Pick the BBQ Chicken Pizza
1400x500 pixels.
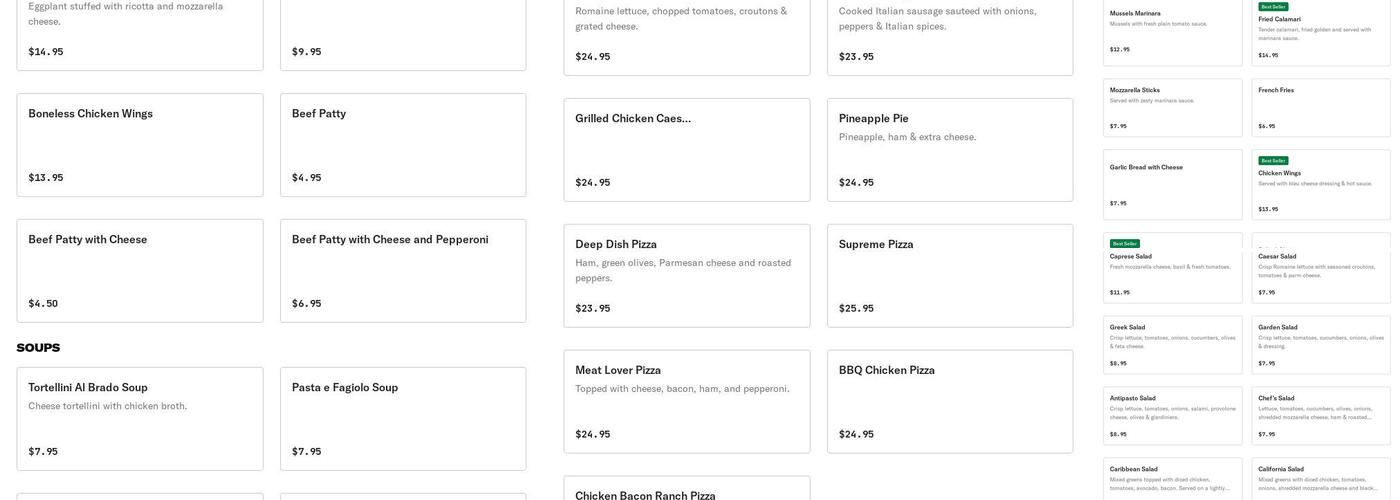[950, 401]
